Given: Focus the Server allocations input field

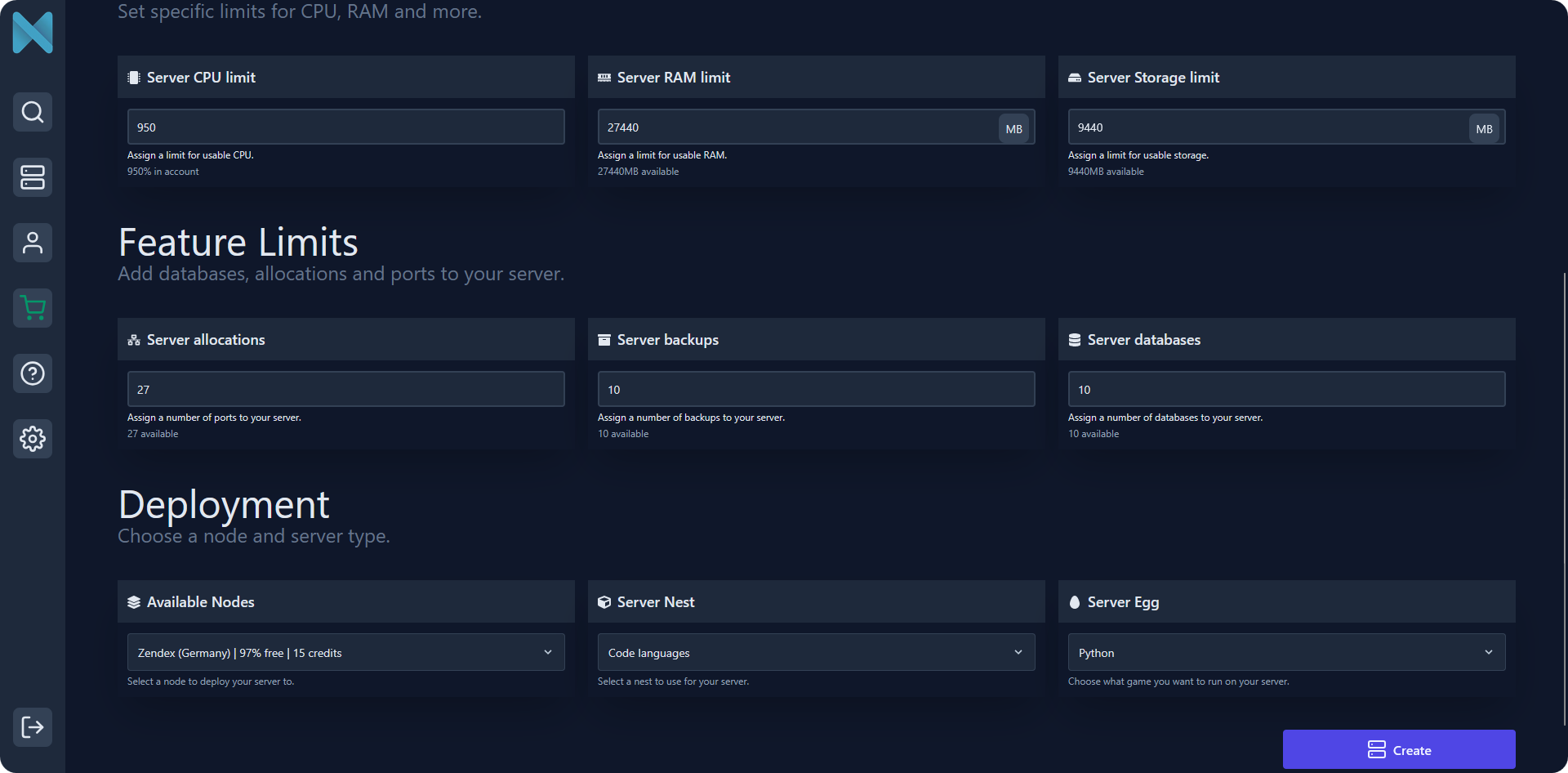Looking at the screenshot, I should point(345,390).
